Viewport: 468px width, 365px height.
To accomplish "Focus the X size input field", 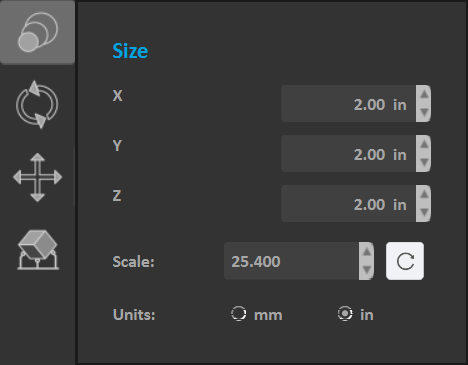I will pyautogui.click(x=348, y=104).
